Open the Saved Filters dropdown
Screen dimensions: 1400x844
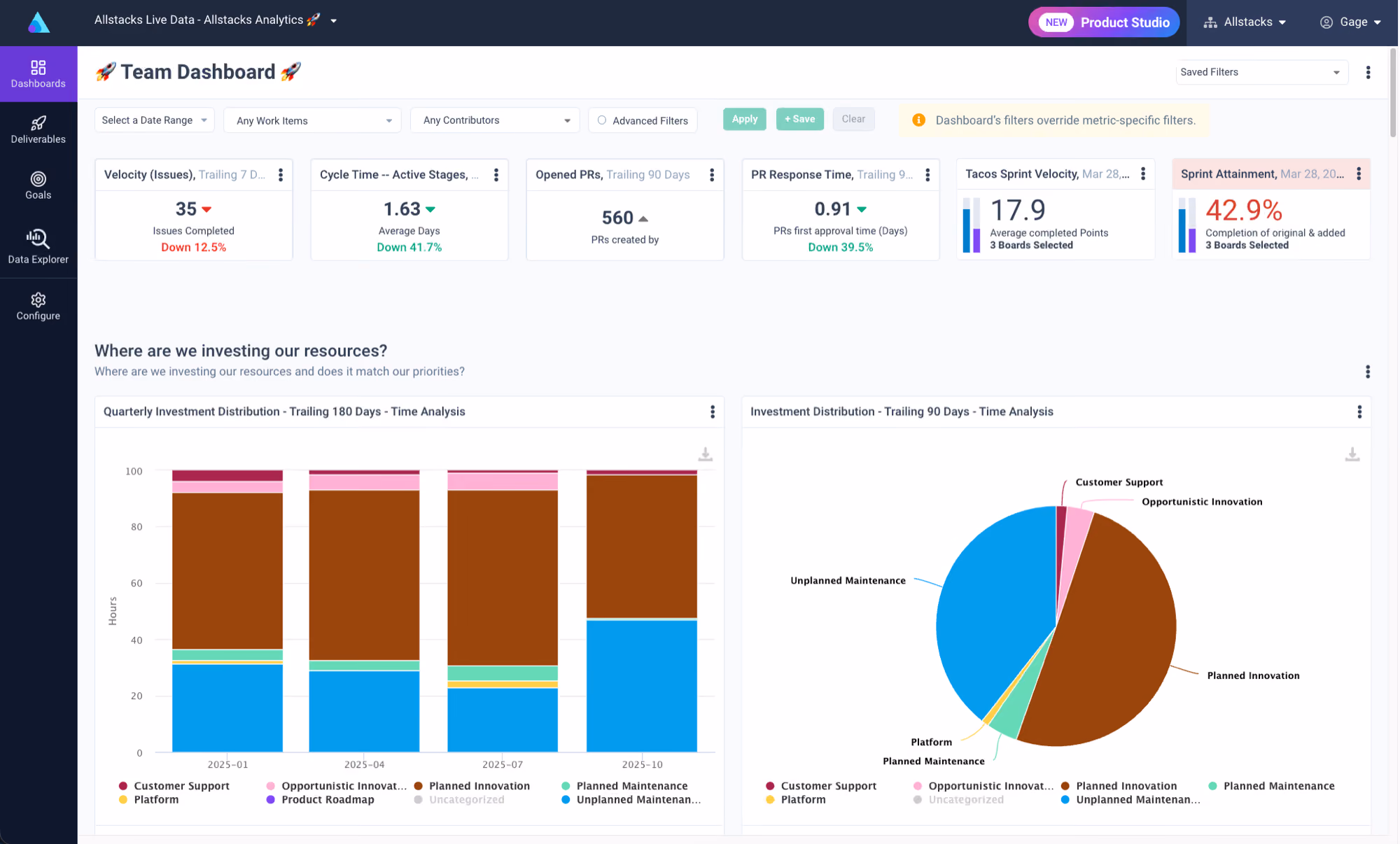coord(1261,72)
